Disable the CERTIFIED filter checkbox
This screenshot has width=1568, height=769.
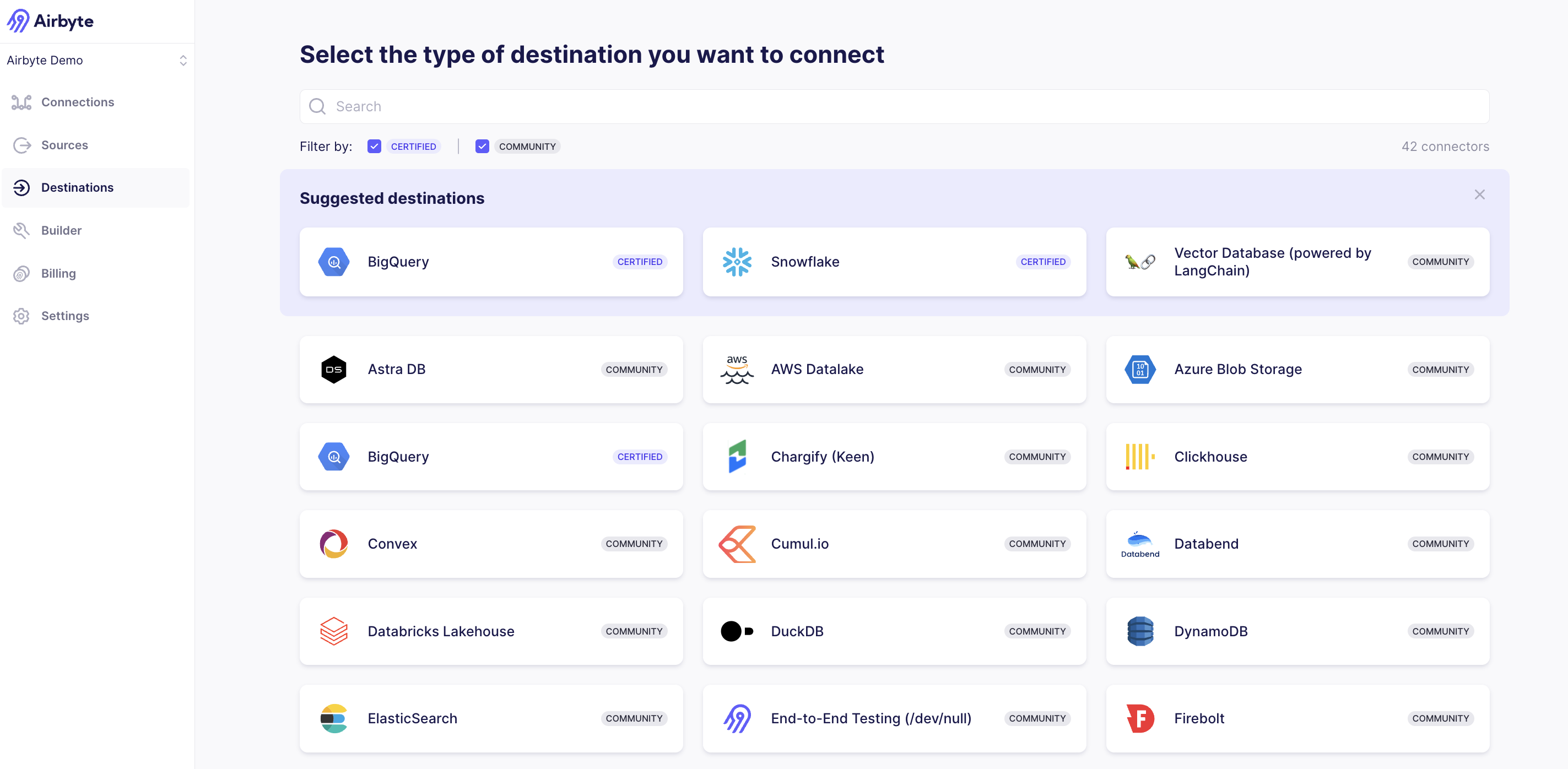tap(374, 146)
